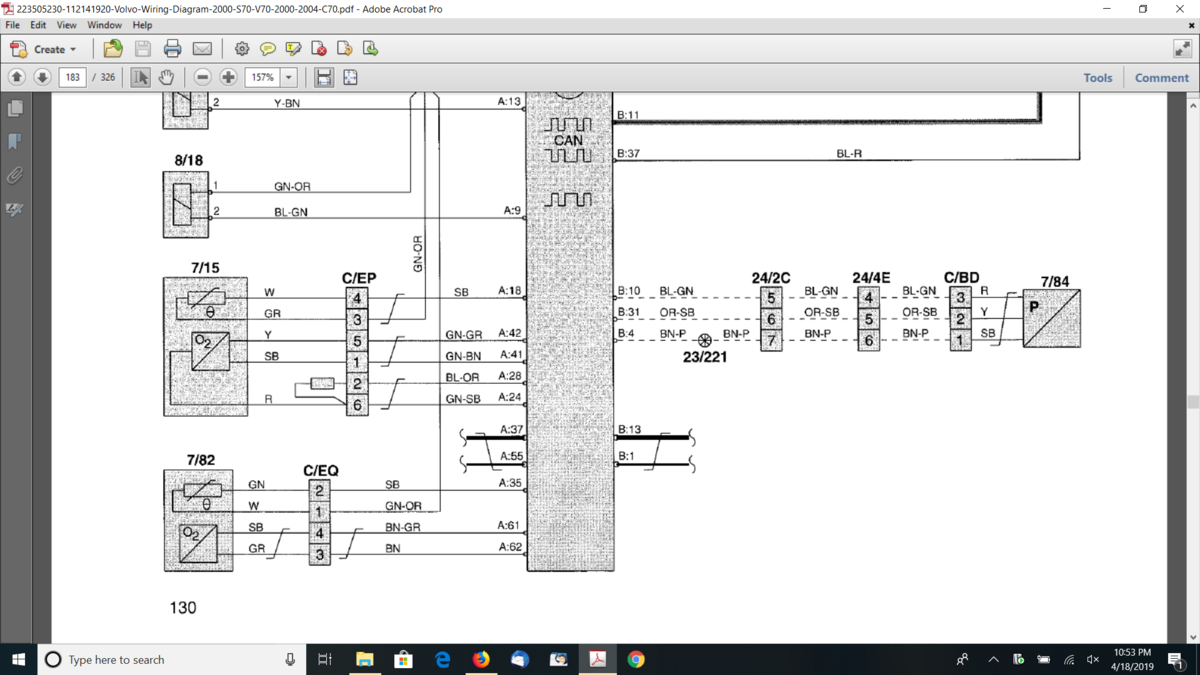Toggle the Selection tool for text
The image size is (1200, 675).
pyautogui.click(x=140, y=77)
